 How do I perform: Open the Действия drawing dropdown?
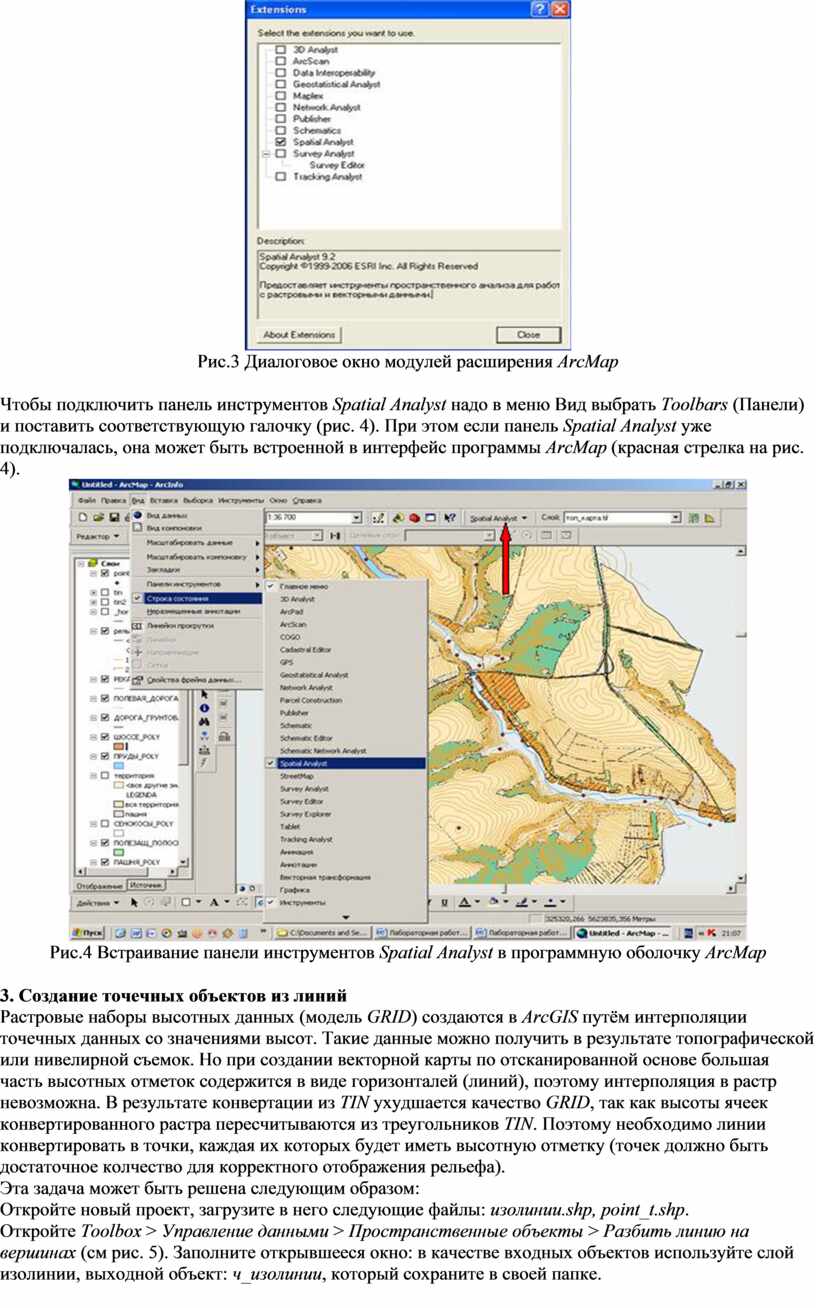coord(97,902)
